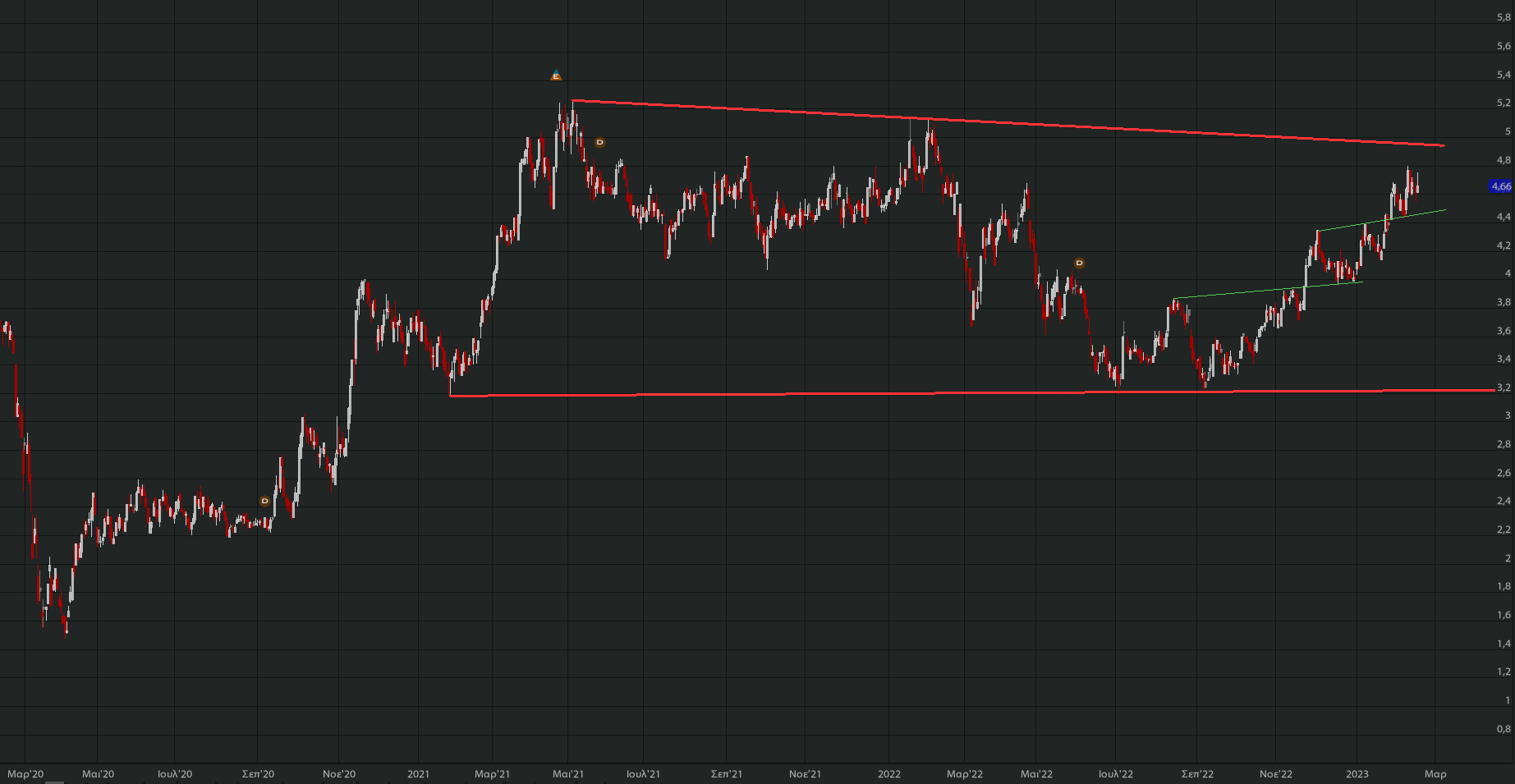Click the dividend 'D' marker near Ιουλ'22

(x=1079, y=263)
